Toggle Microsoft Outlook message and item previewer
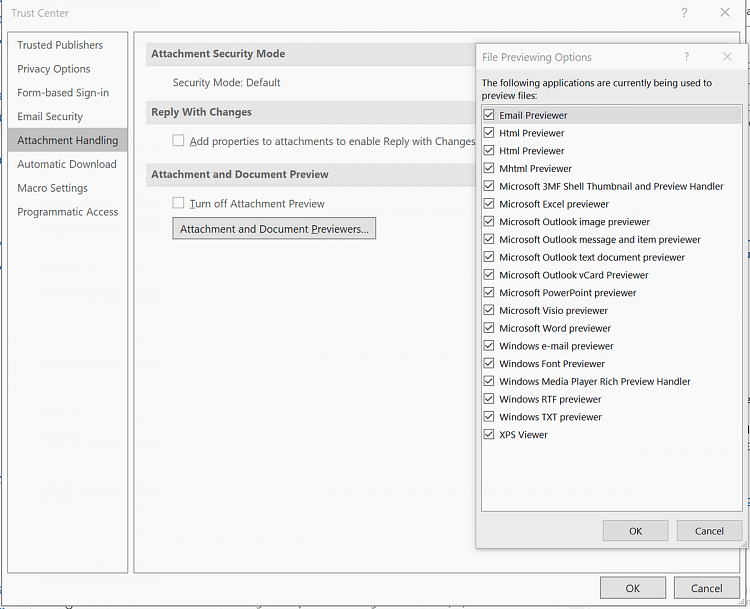The height and width of the screenshot is (609, 750). pyautogui.click(x=489, y=239)
